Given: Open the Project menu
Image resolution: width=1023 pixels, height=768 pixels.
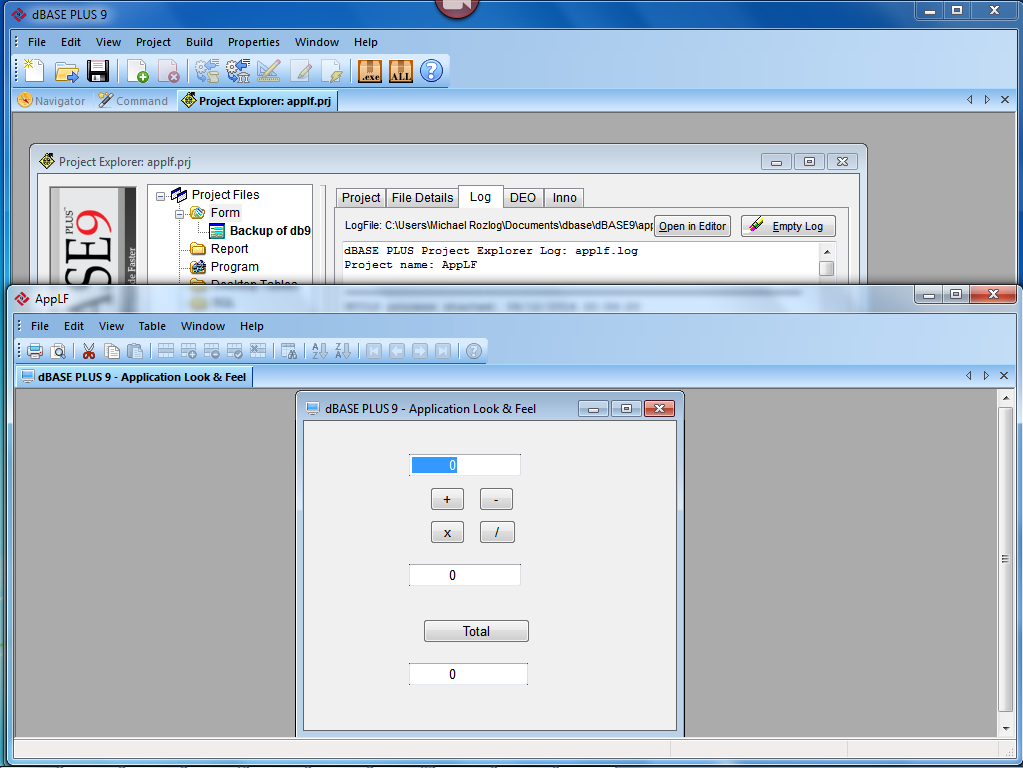Looking at the screenshot, I should [153, 42].
